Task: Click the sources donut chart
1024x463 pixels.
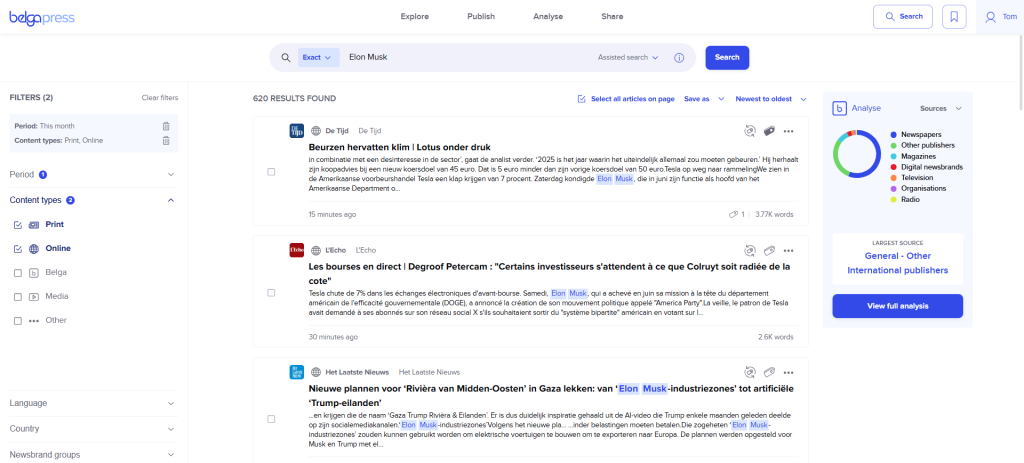Action: (x=856, y=153)
